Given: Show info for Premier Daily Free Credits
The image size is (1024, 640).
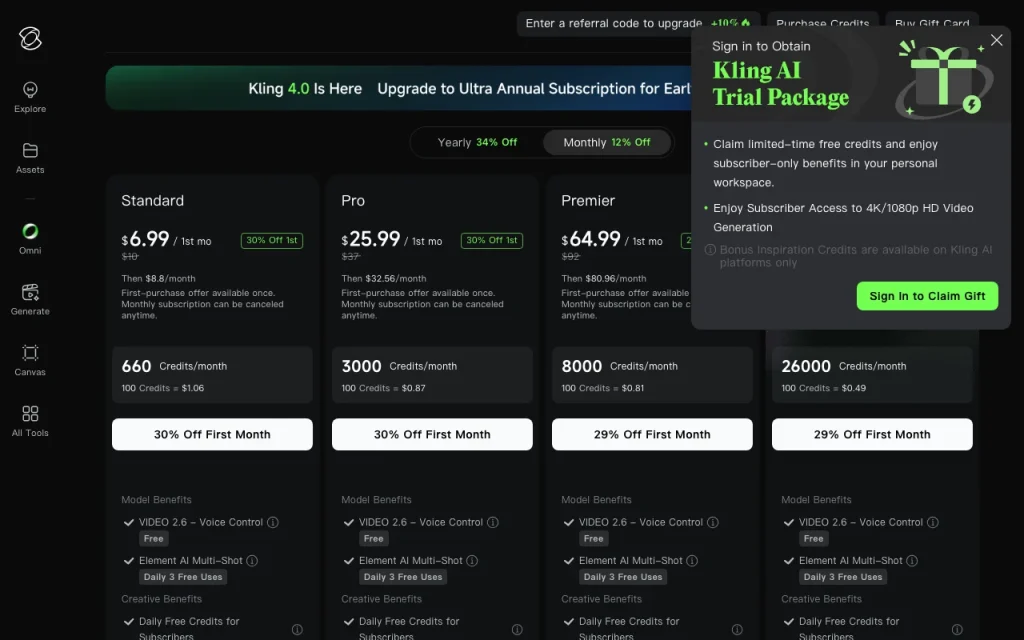Looking at the screenshot, I should pos(737,630).
